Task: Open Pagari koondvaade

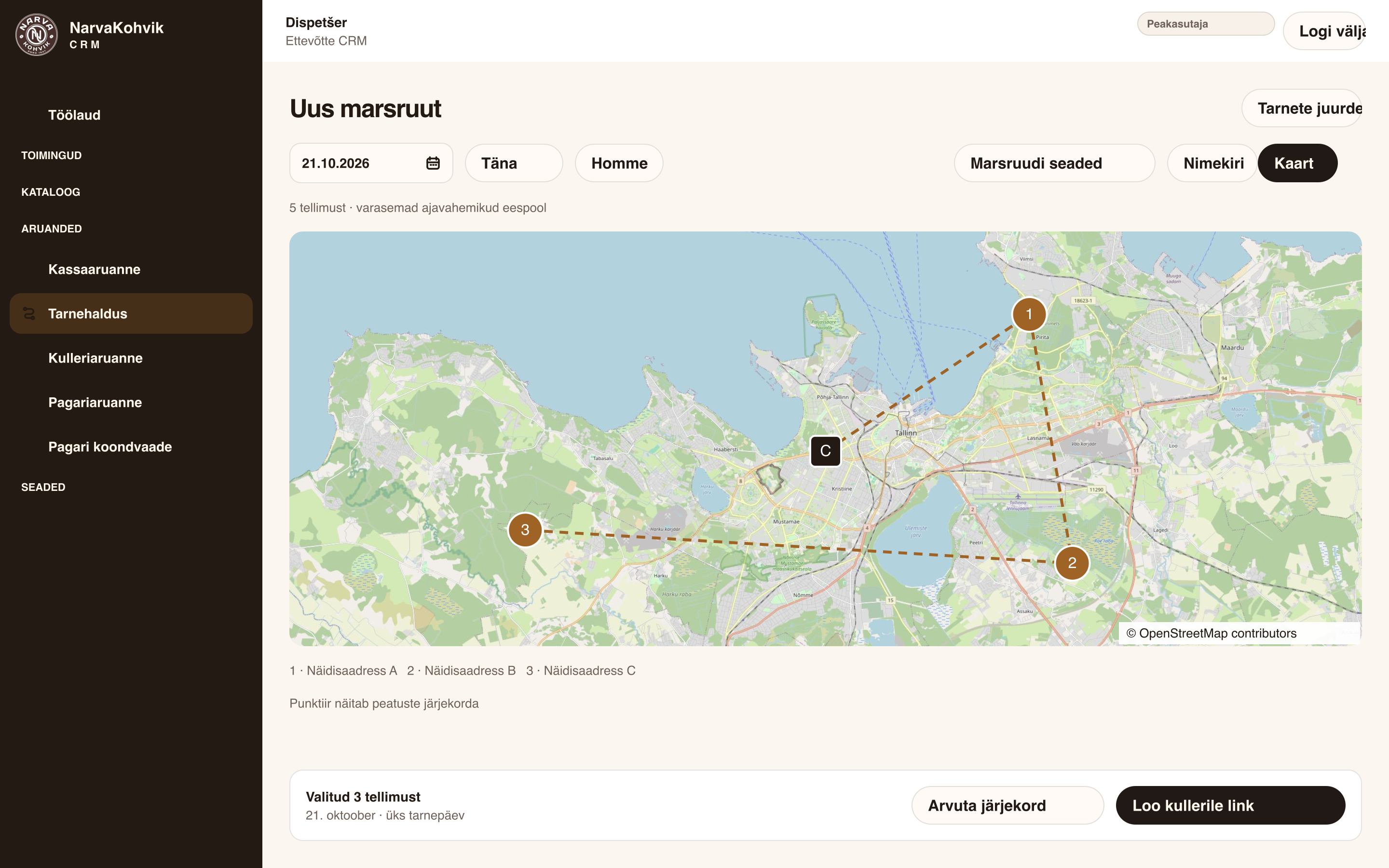Action: coord(131,447)
